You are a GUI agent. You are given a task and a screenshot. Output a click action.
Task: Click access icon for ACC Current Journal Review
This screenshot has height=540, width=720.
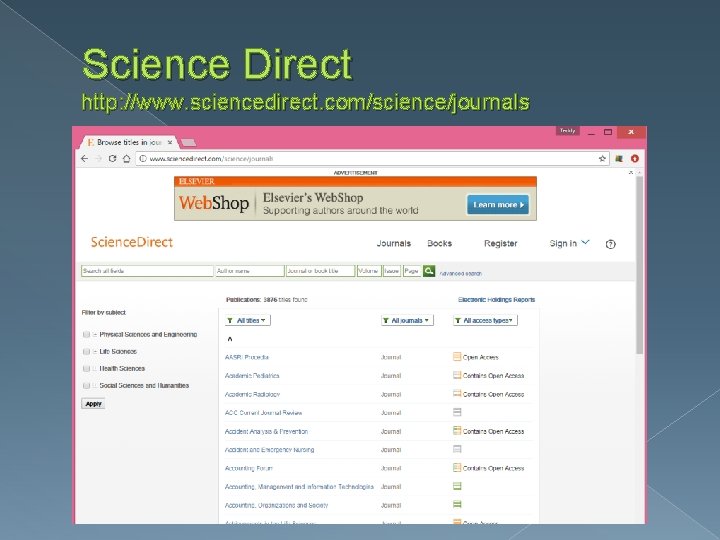457,412
